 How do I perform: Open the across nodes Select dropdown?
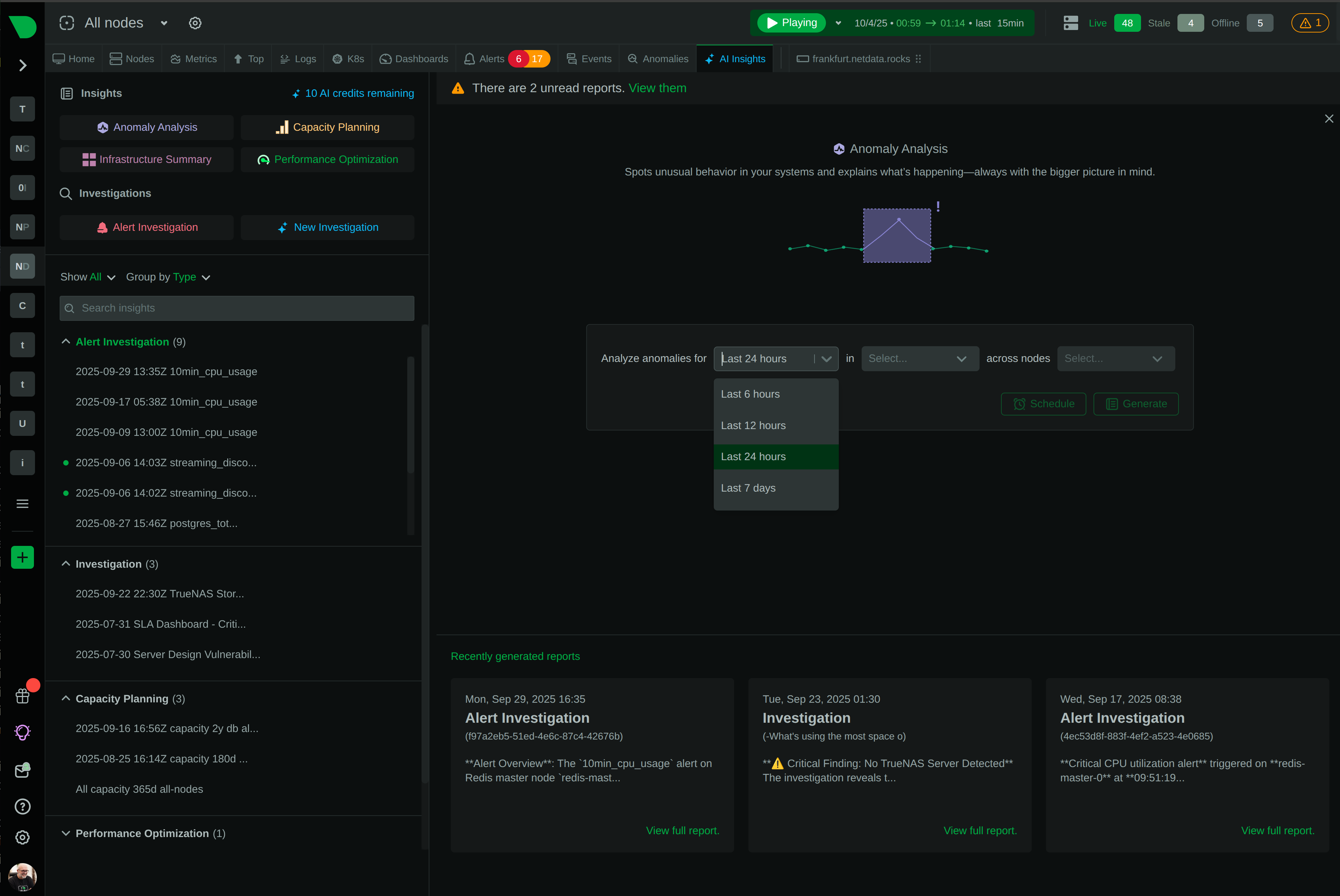(1115, 358)
